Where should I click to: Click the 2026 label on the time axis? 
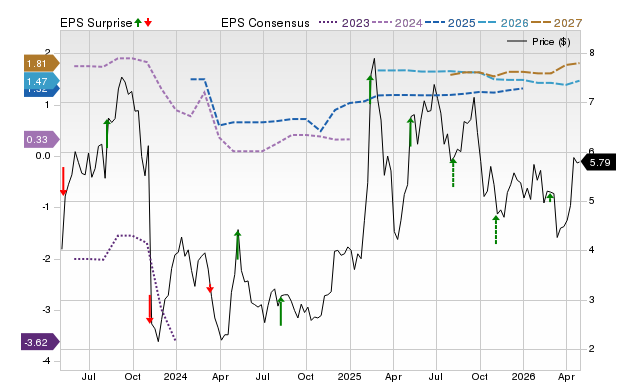[523, 376]
